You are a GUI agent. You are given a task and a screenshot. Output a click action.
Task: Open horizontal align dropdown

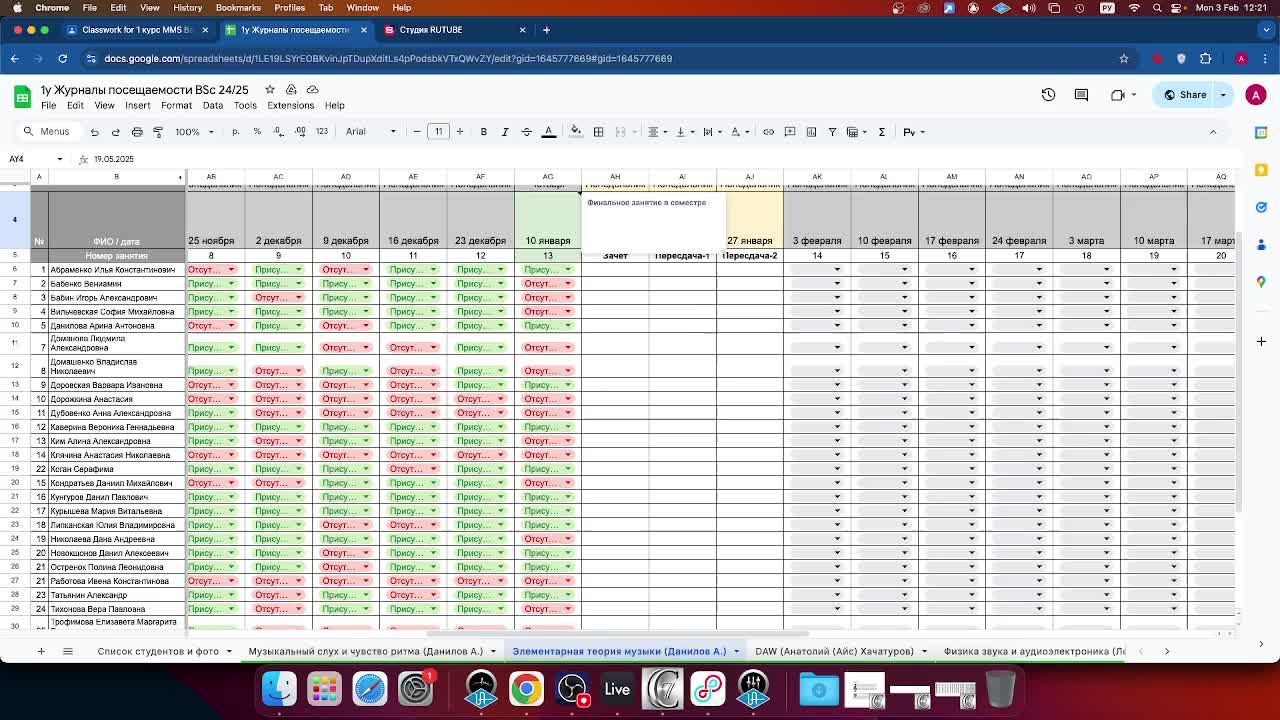coord(656,132)
